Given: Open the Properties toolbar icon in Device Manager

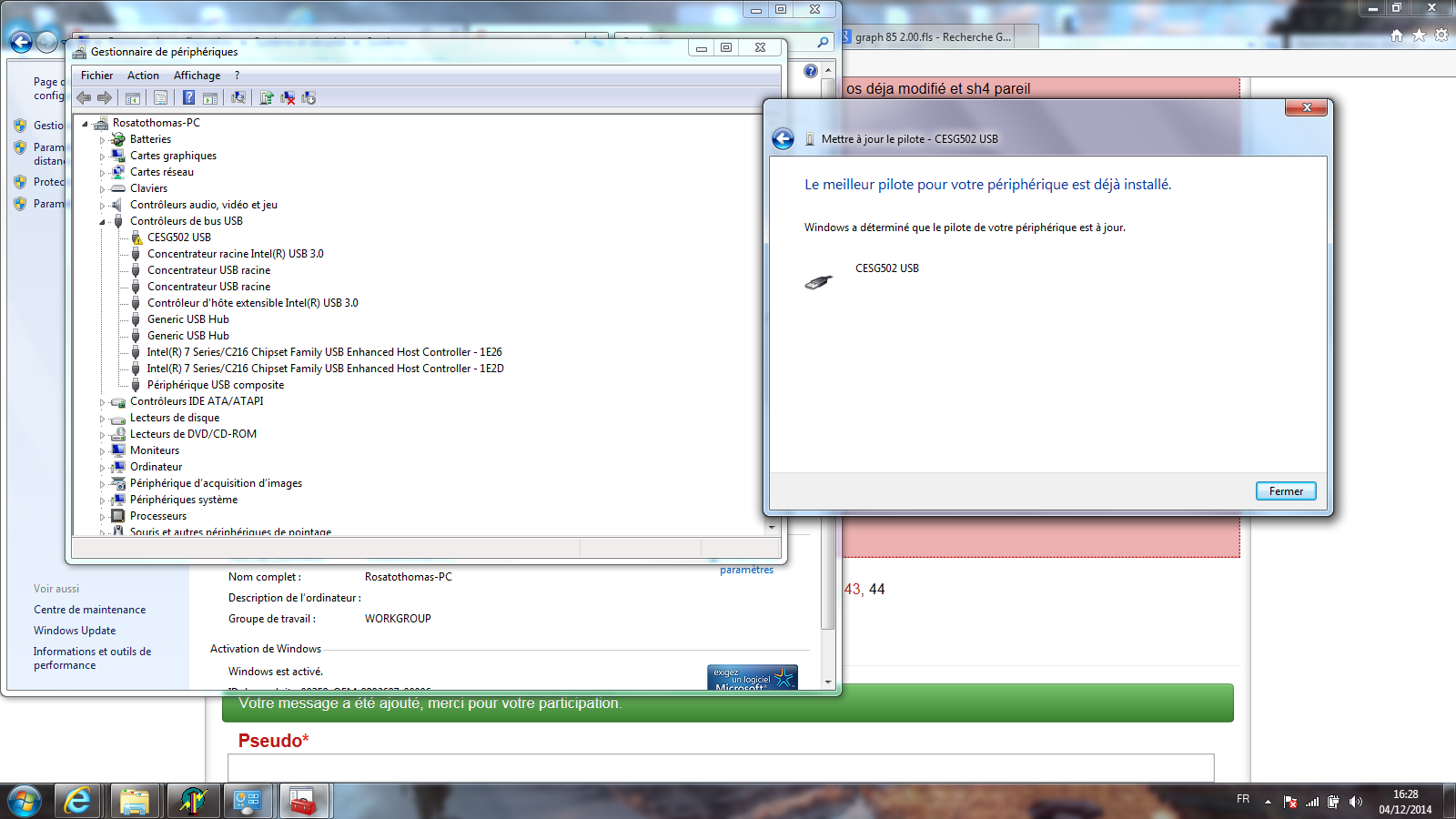Looking at the screenshot, I should pos(160,98).
